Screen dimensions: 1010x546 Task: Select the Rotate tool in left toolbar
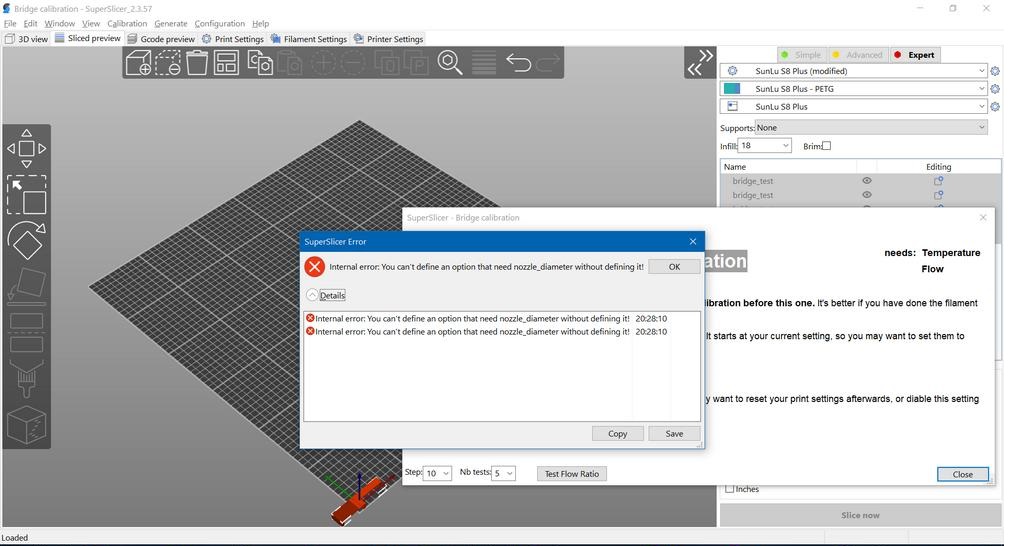26,240
